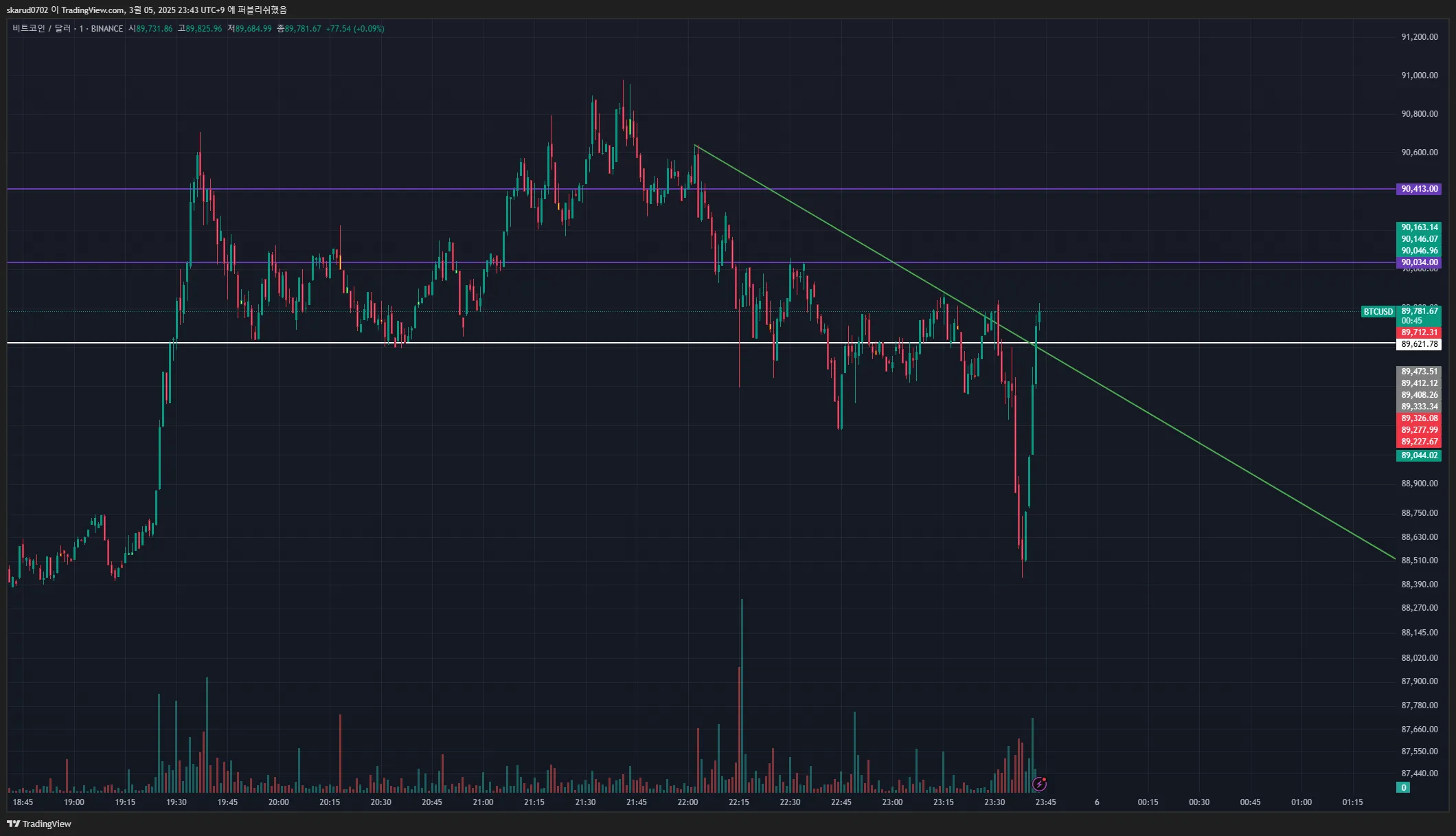Click the symbol title 비트코인 / 달러 · 1 · BINANCE
1456x836 pixels.
67,29
